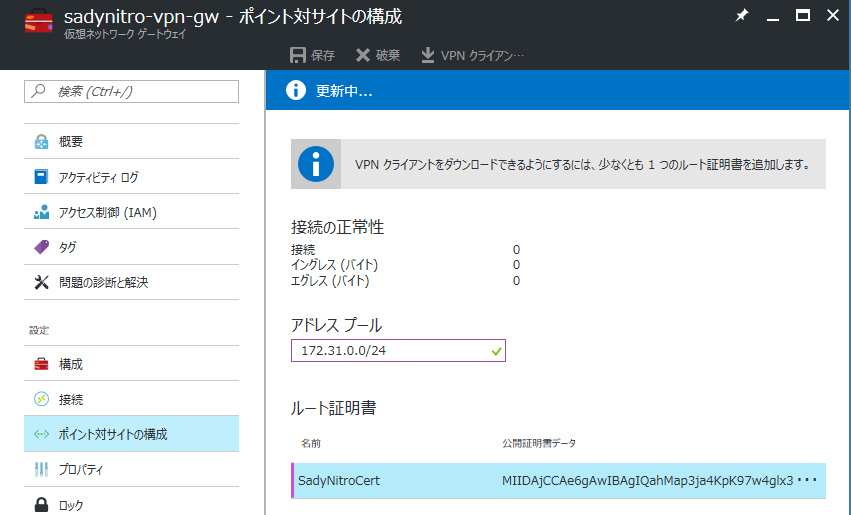Open the ellipsis menu for SadyNitroCert row
This screenshot has height=515, width=851.
pyautogui.click(x=807, y=480)
